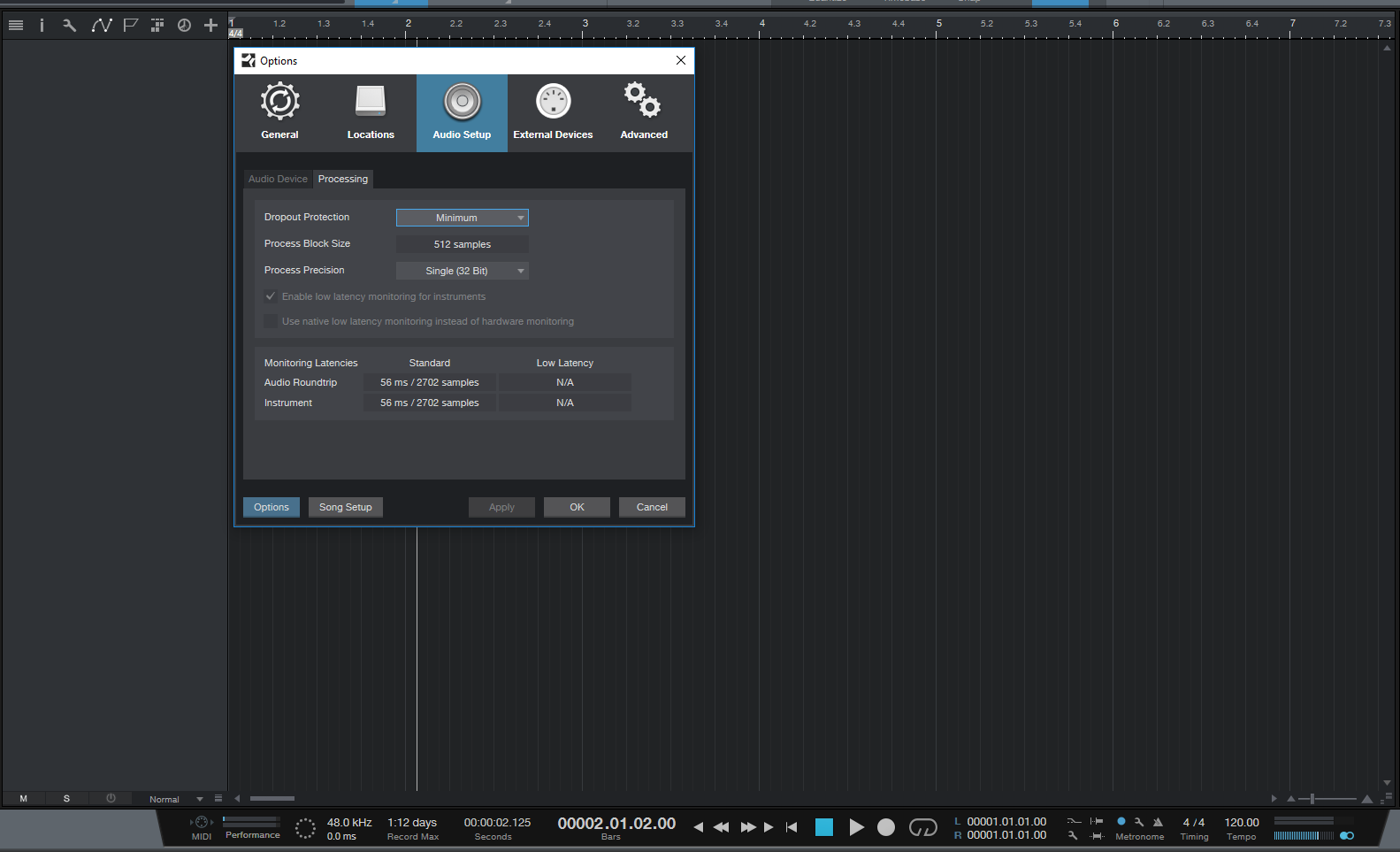The image size is (1400, 852).
Task: Click the MIDI activity icon
Action: pos(202,823)
